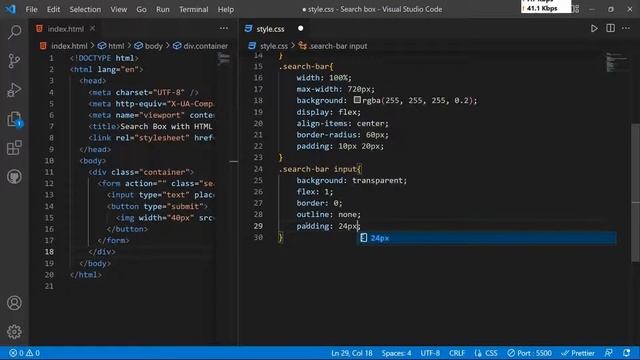The image size is (640, 360).
Task: Customize layout icon in title bar
Action: pyautogui.click(x=576, y=9)
